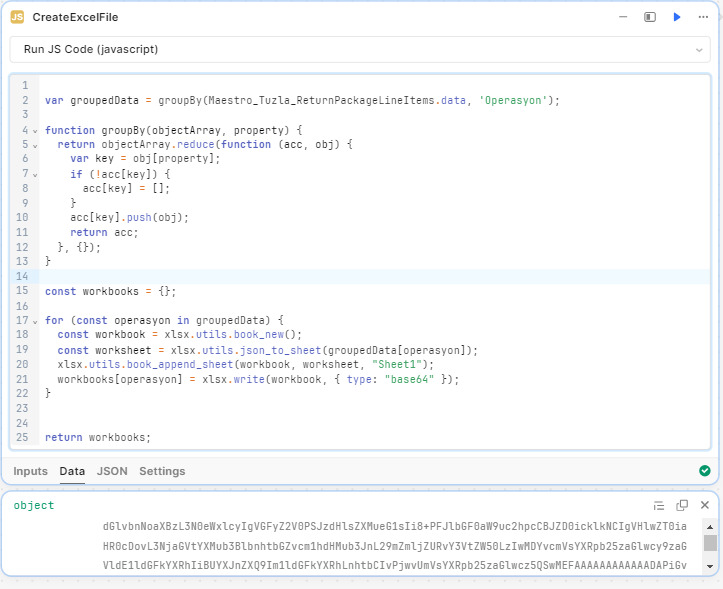Screen dimensions: 723x589
Task: Click the "Sheet1" string on line 20
Action: pyautogui.click(x=397, y=364)
